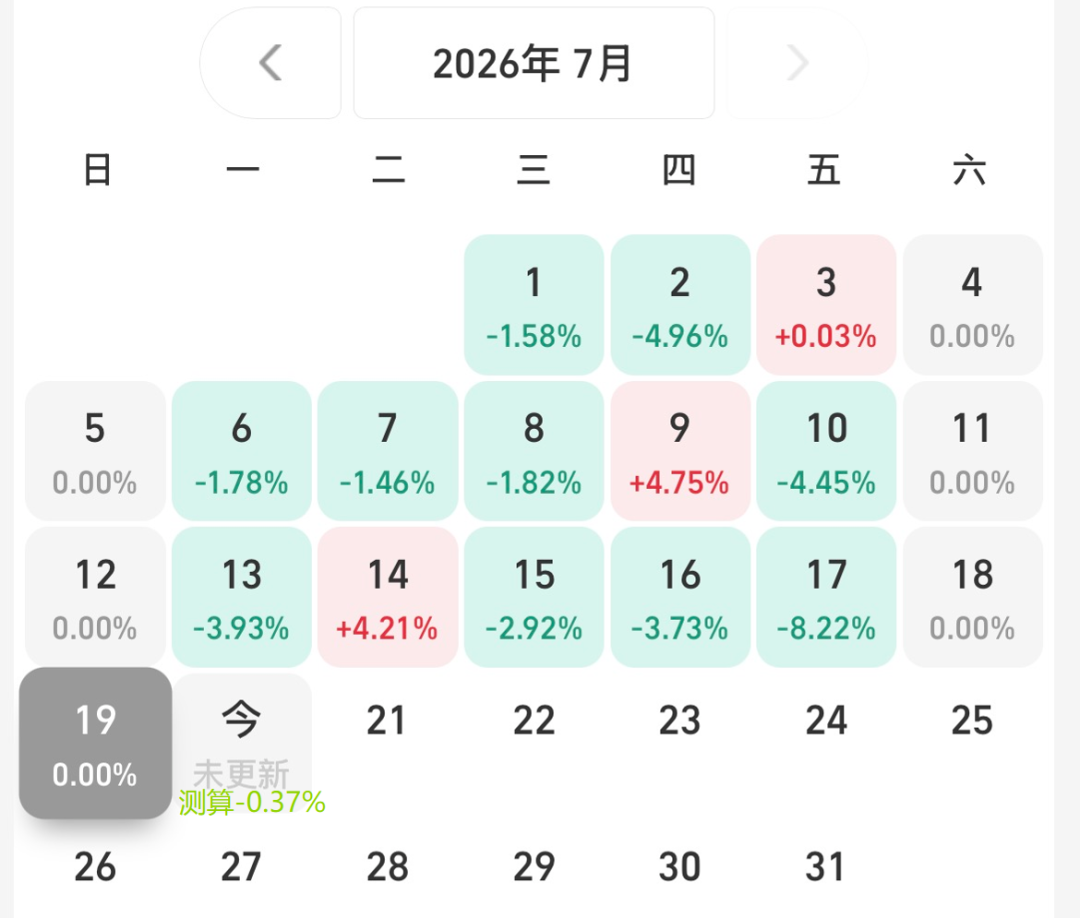The height and width of the screenshot is (918, 1080).
Task: Click the 测算-0.37% estimate text
Action: 252,802
